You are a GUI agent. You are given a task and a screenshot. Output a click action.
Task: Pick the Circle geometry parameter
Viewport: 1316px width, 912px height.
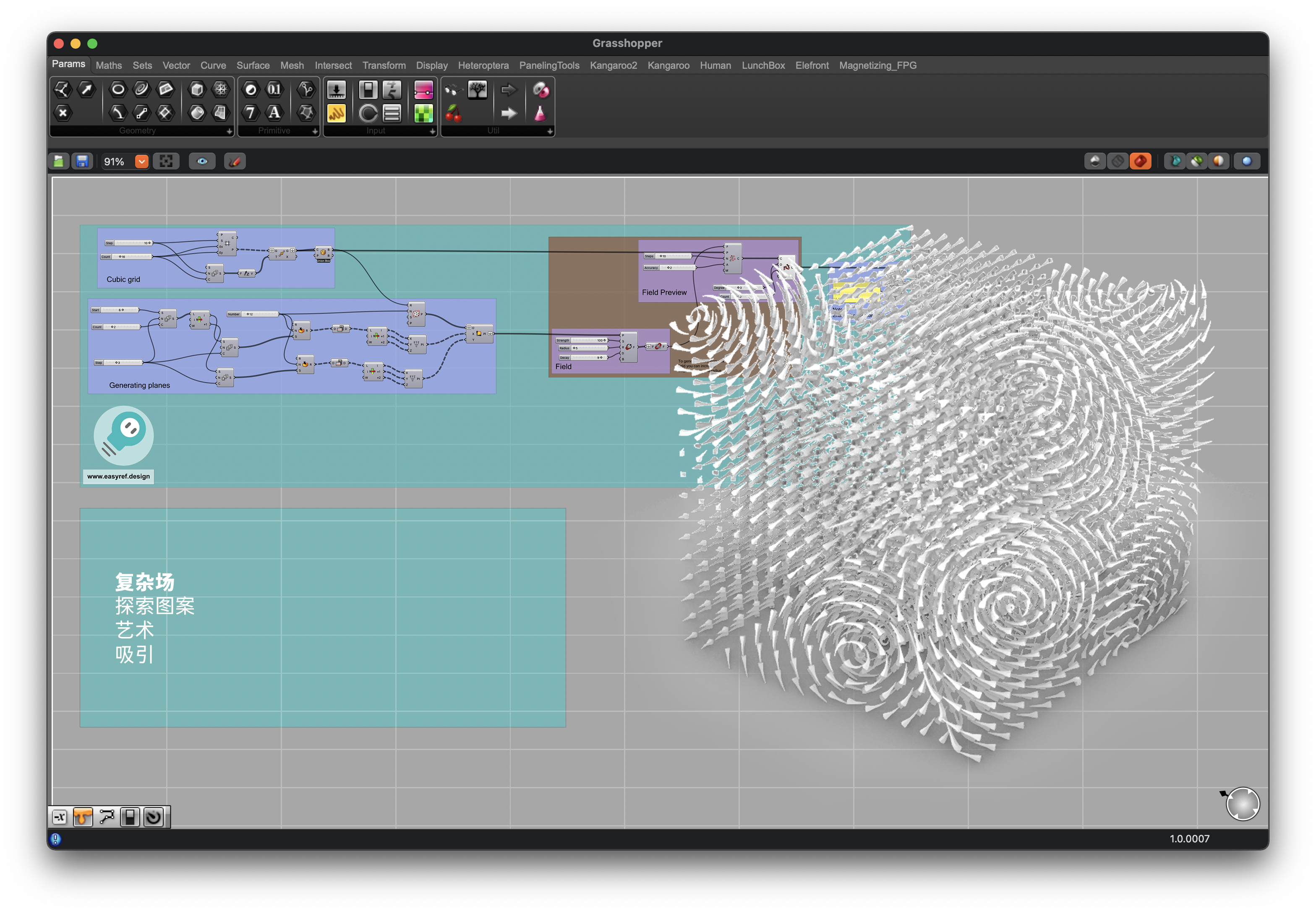point(118,89)
